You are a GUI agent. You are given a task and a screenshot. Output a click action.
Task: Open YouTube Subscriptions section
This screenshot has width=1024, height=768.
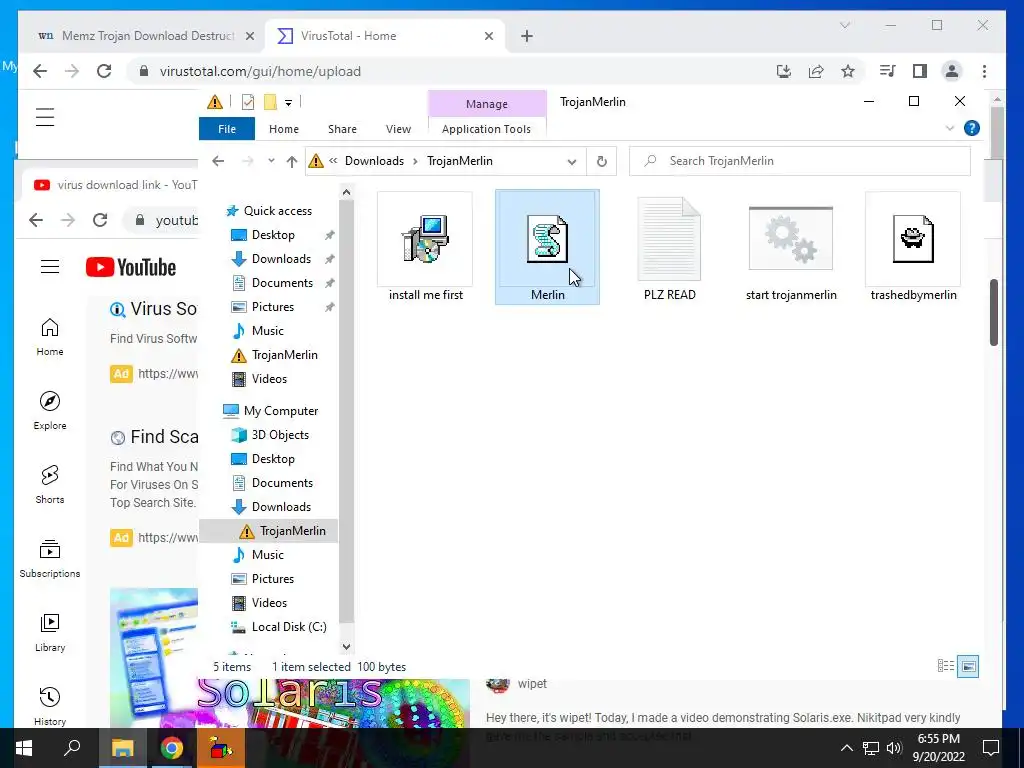(x=50, y=559)
